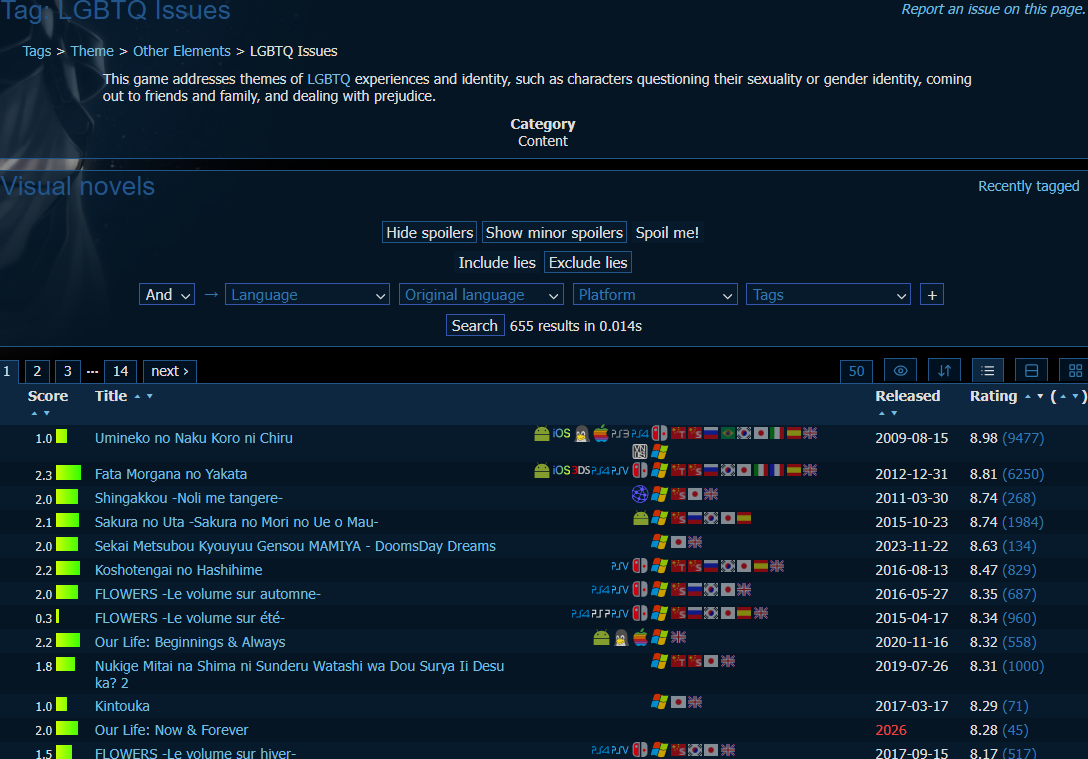
Task: Click the Windows icon in Sekai Metsubou row
Action: point(659,542)
